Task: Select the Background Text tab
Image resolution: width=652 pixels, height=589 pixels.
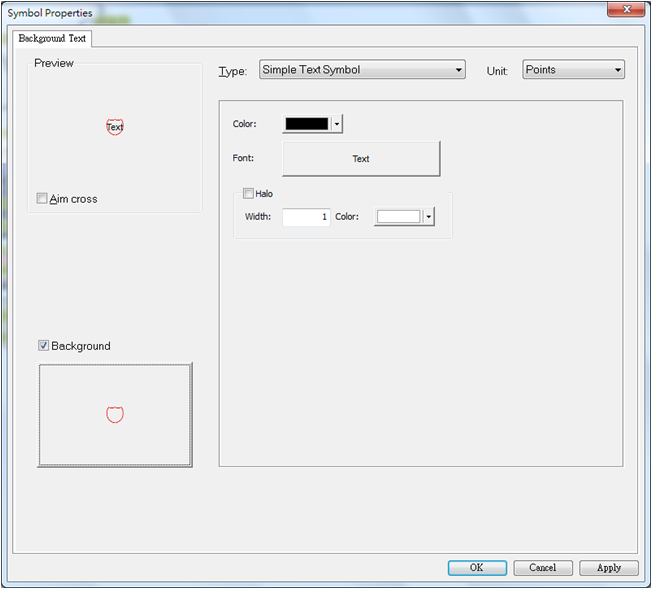Action: pyautogui.click(x=52, y=38)
